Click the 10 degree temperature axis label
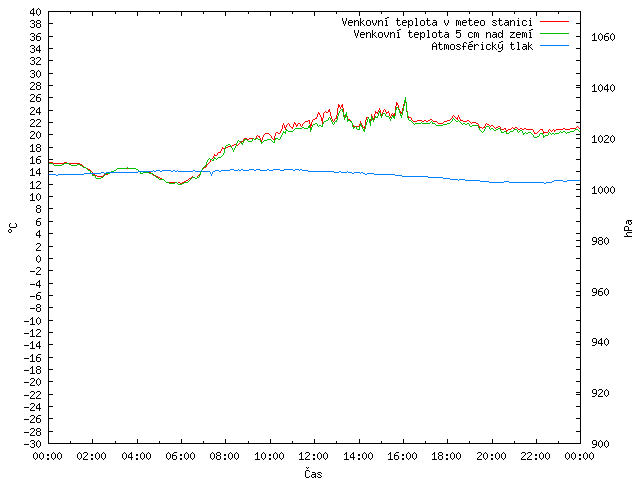 click(x=36, y=197)
